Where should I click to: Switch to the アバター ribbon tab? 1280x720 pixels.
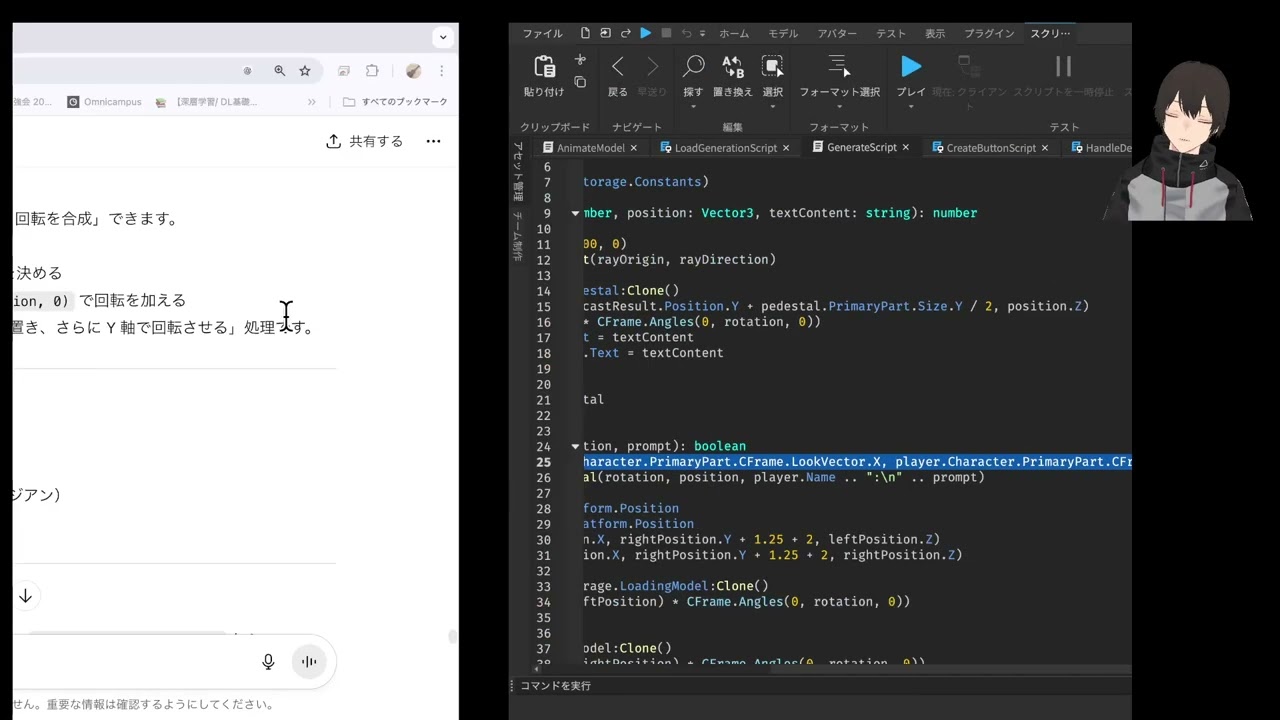pyautogui.click(x=837, y=33)
